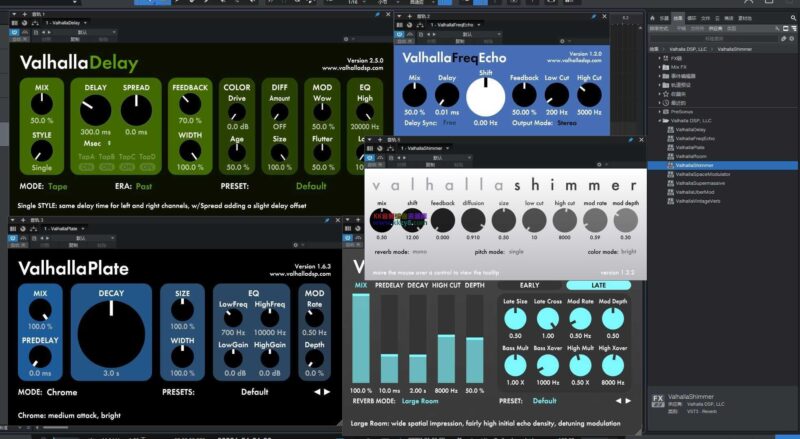The width and height of the screenshot is (800, 439).
Task: Click the Stereo output mode in ValhallaFreqEcho
Action: [x=567, y=123]
